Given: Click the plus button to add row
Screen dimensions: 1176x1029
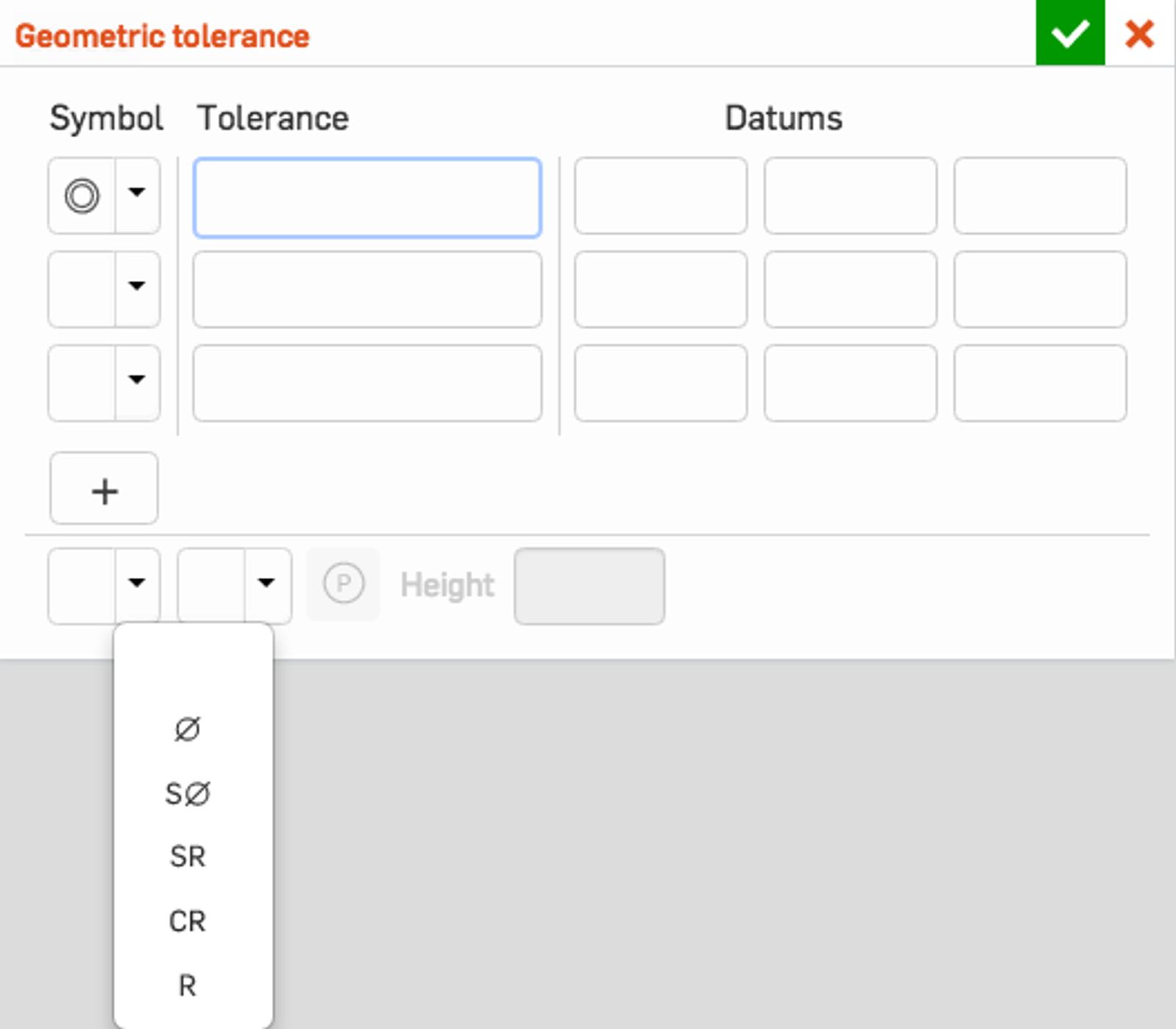Looking at the screenshot, I should (x=104, y=489).
